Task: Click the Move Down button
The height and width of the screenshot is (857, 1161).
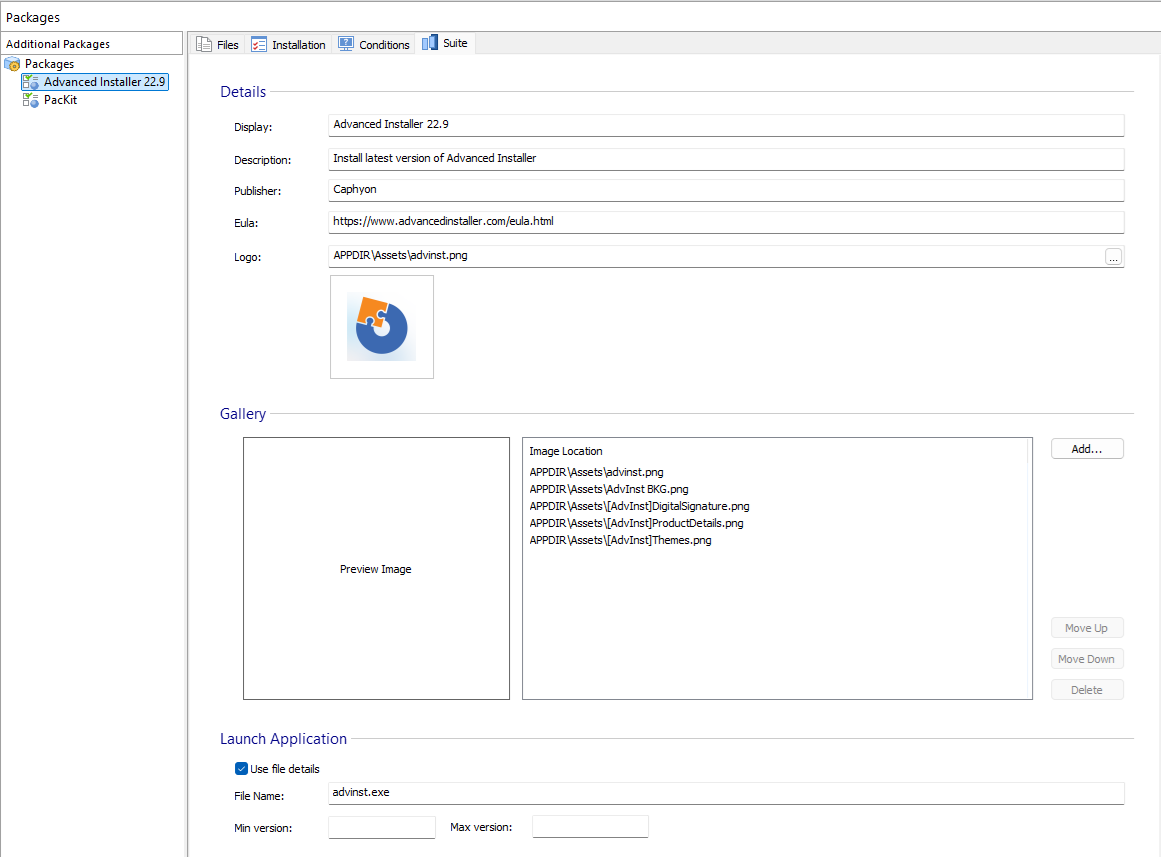Action: tap(1087, 659)
